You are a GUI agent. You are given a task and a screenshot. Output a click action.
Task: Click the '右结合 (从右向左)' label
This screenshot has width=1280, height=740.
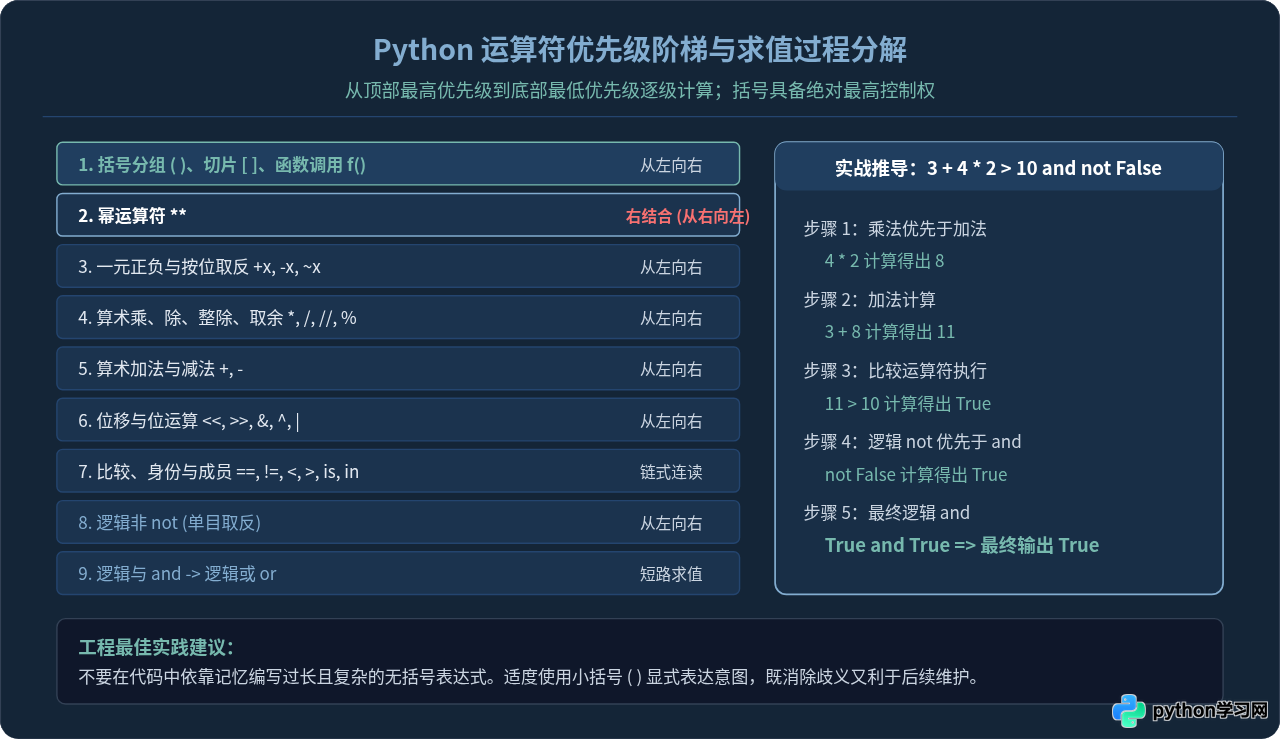[x=688, y=216]
